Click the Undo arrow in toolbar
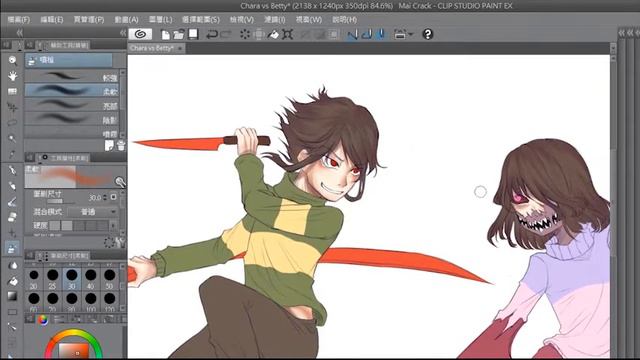640x360 pixels. (x=211, y=35)
